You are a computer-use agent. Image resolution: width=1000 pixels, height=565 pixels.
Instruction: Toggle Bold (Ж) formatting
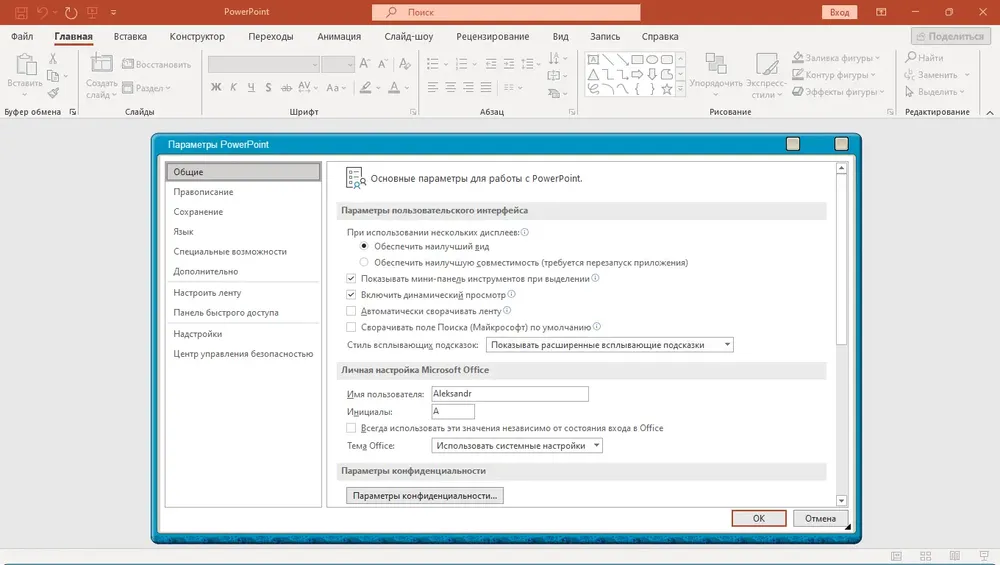(216, 87)
